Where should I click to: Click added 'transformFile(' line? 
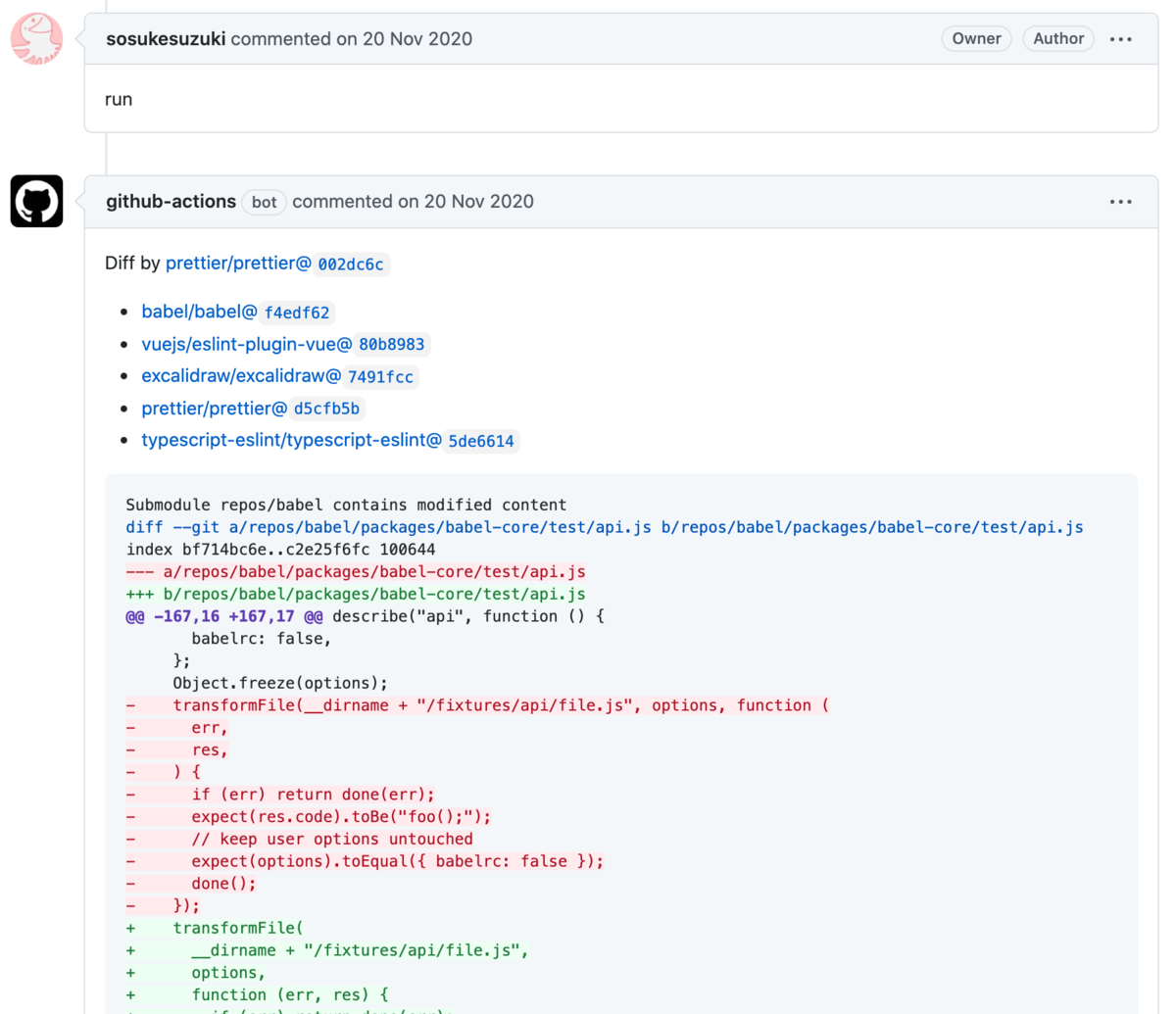(215, 928)
